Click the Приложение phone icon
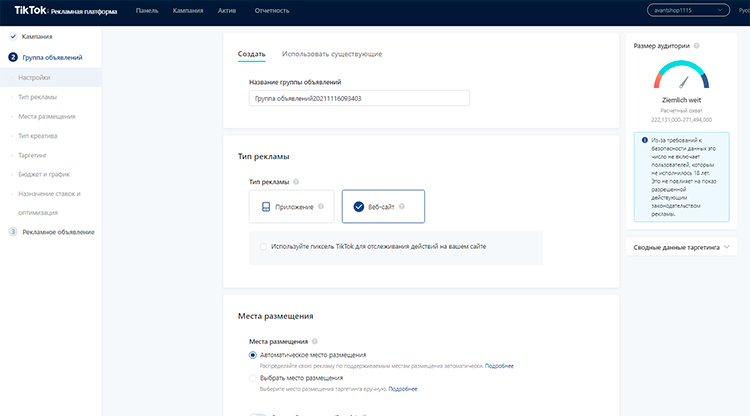The width and height of the screenshot is (750, 416). click(266, 207)
